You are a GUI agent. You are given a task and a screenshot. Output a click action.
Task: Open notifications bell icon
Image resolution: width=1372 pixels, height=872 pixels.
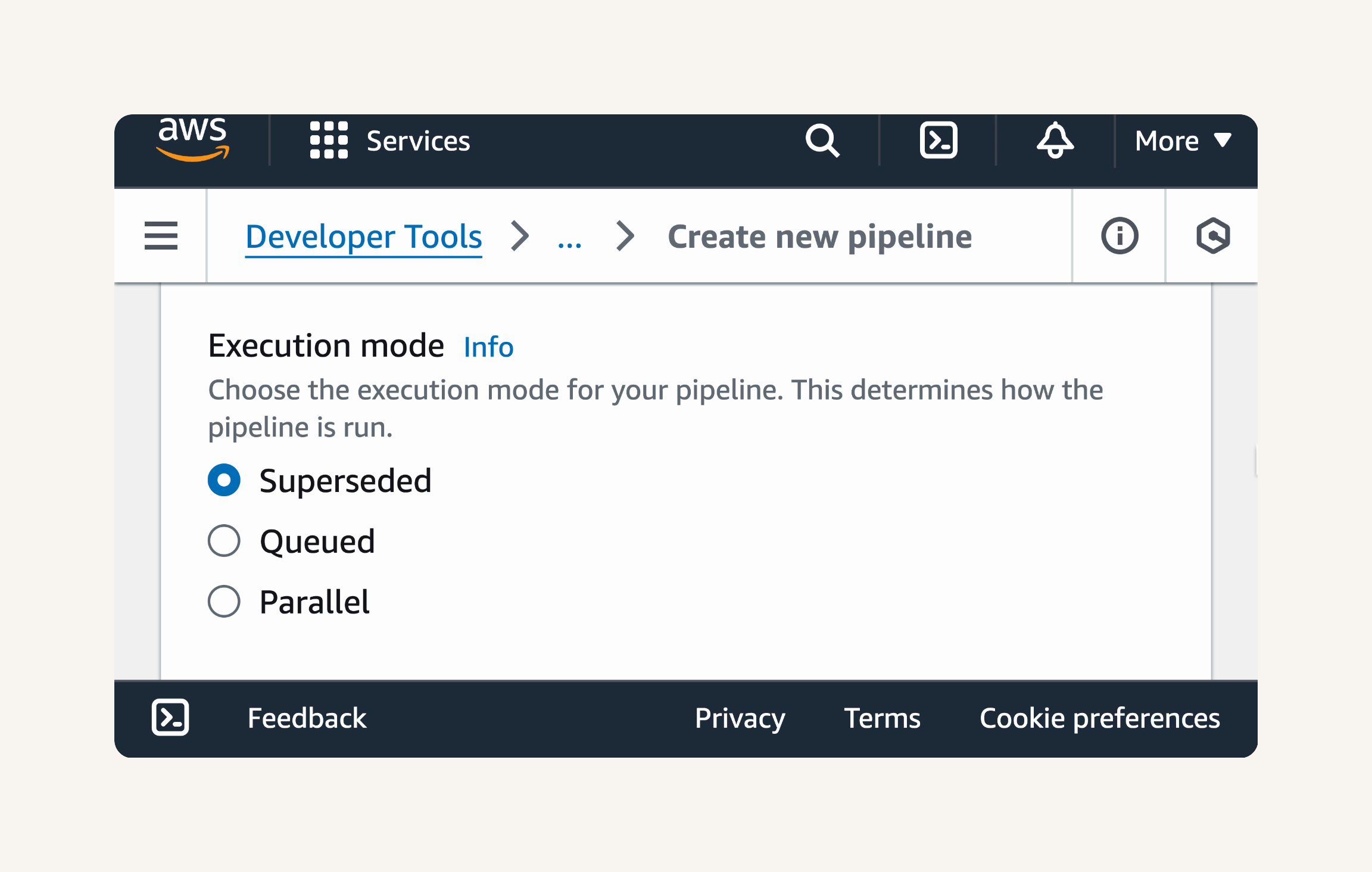(1055, 141)
